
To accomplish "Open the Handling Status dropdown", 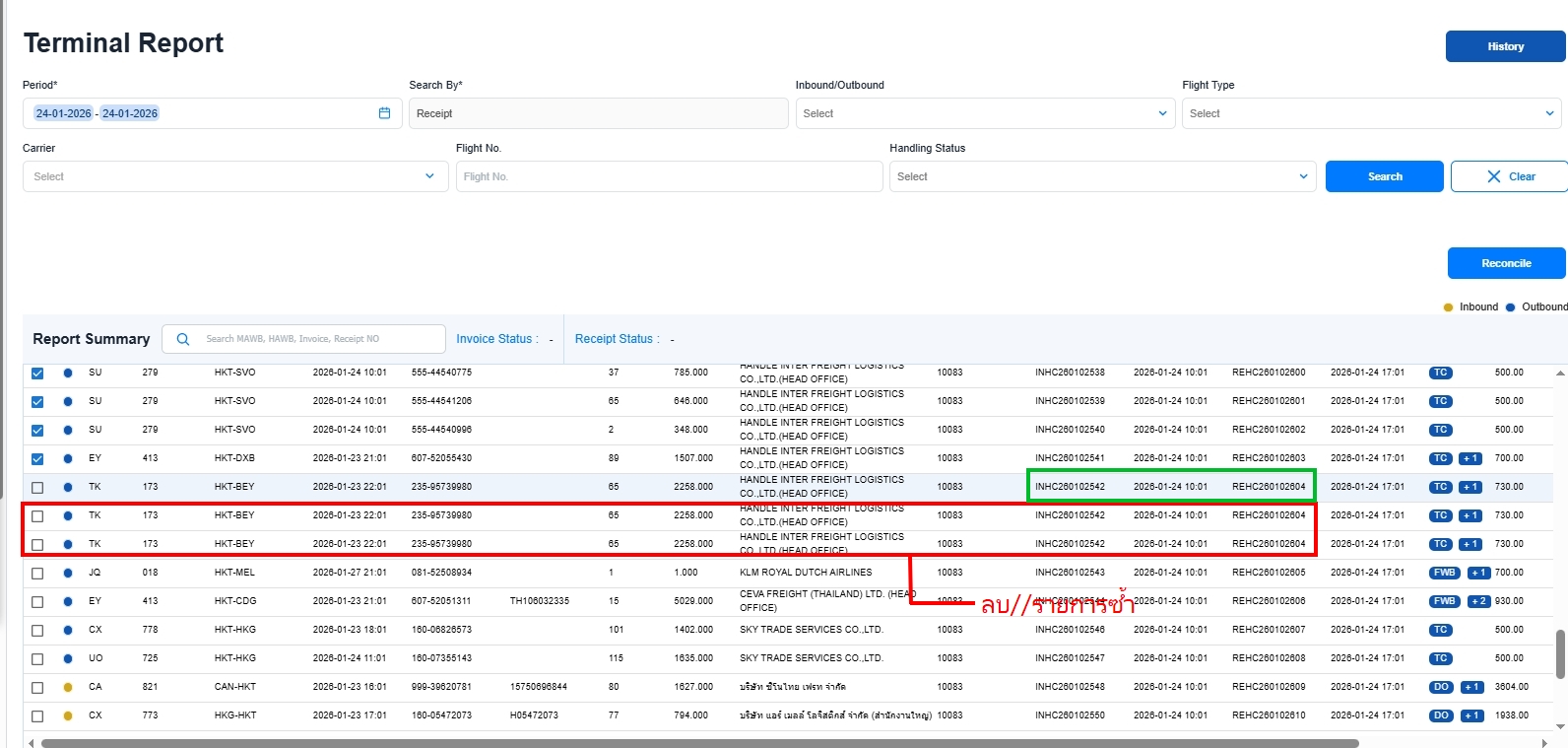I will coord(1102,176).
